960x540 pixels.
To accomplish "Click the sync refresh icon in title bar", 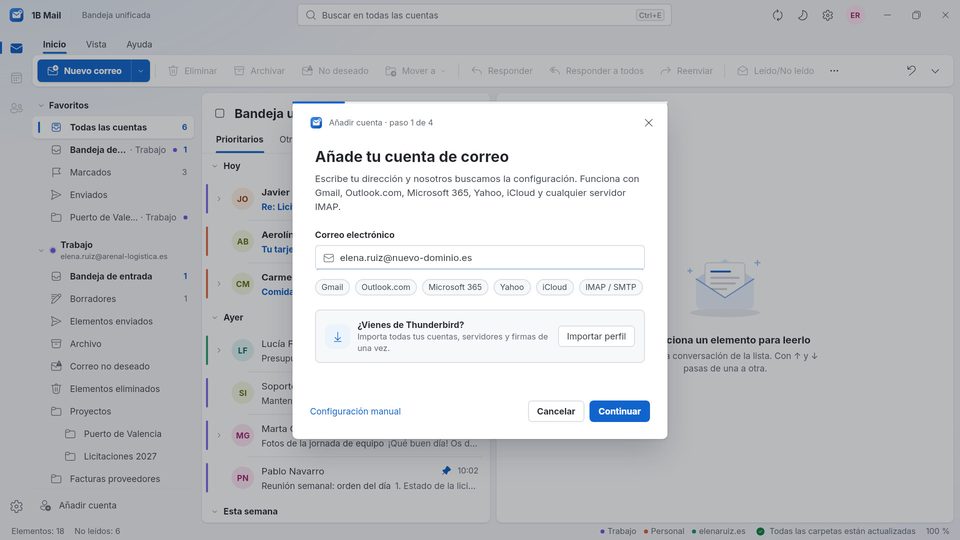I will (x=778, y=15).
